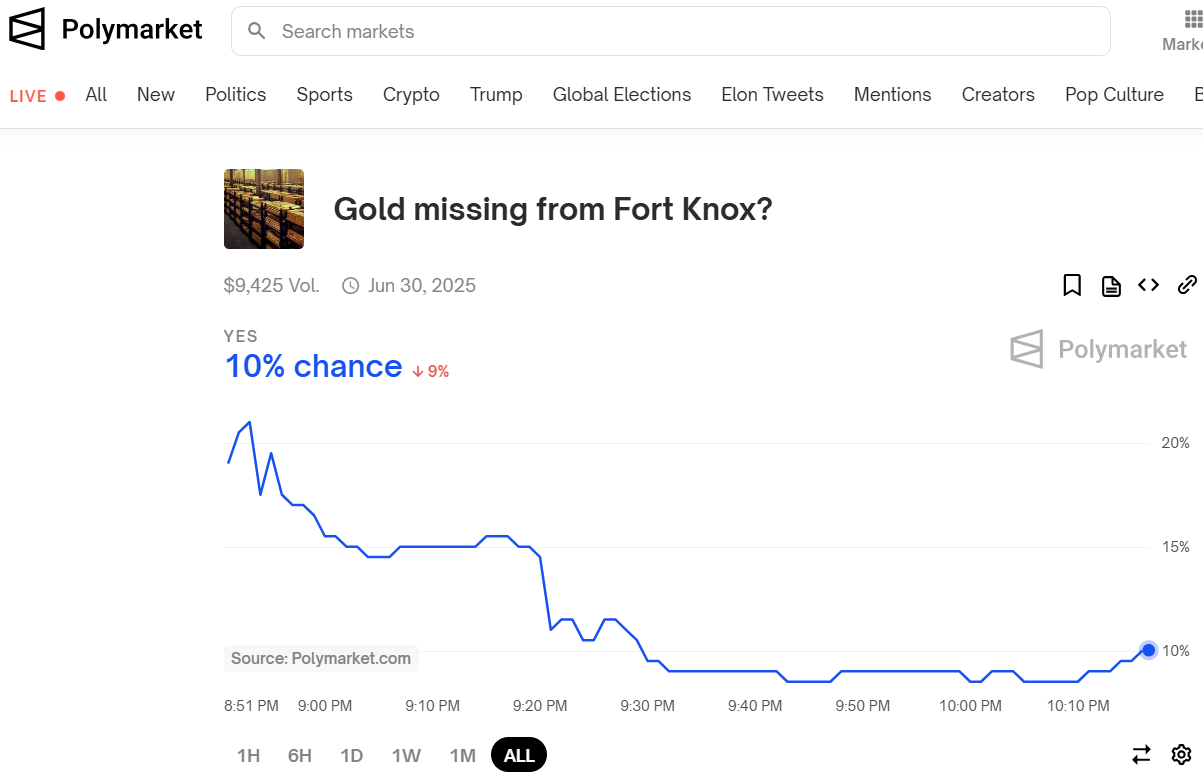Click the blue chart endpoint marker
Viewport: 1203px width, 778px height.
[1149, 650]
